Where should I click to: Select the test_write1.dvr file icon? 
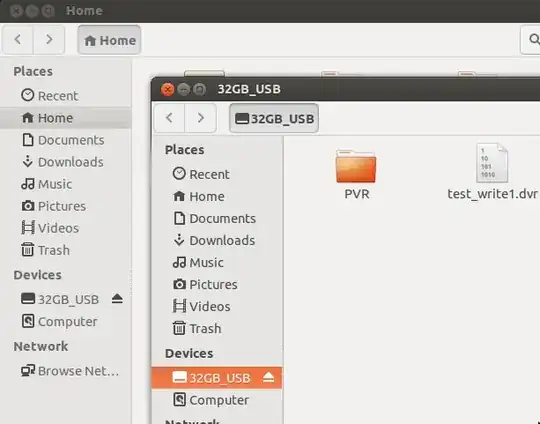[x=492, y=163]
